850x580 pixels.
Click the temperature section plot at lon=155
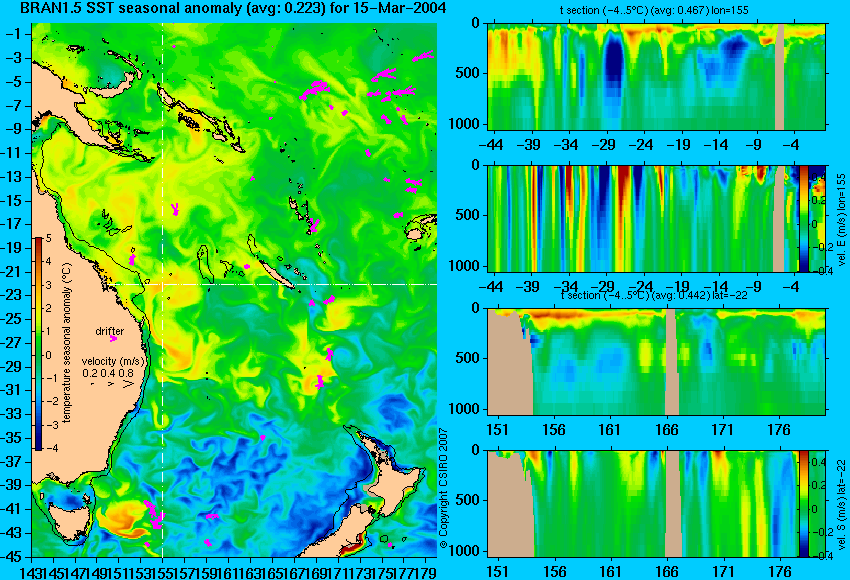click(x=656, y=76)
